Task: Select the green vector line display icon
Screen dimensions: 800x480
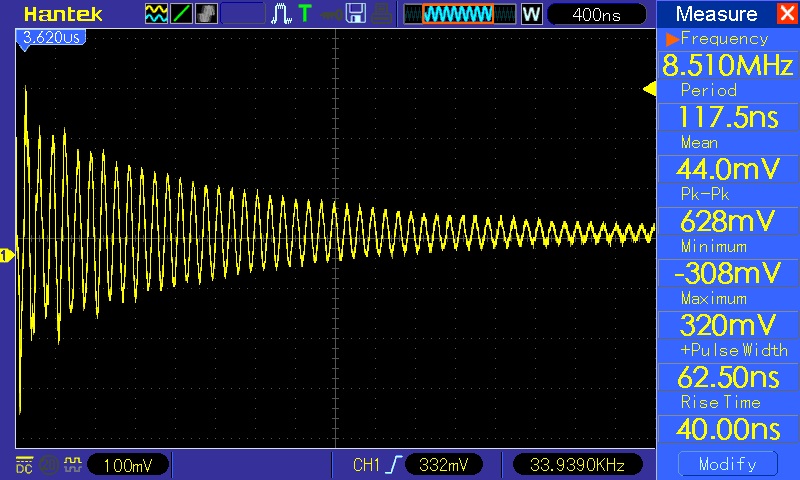Action: point(181,14)
